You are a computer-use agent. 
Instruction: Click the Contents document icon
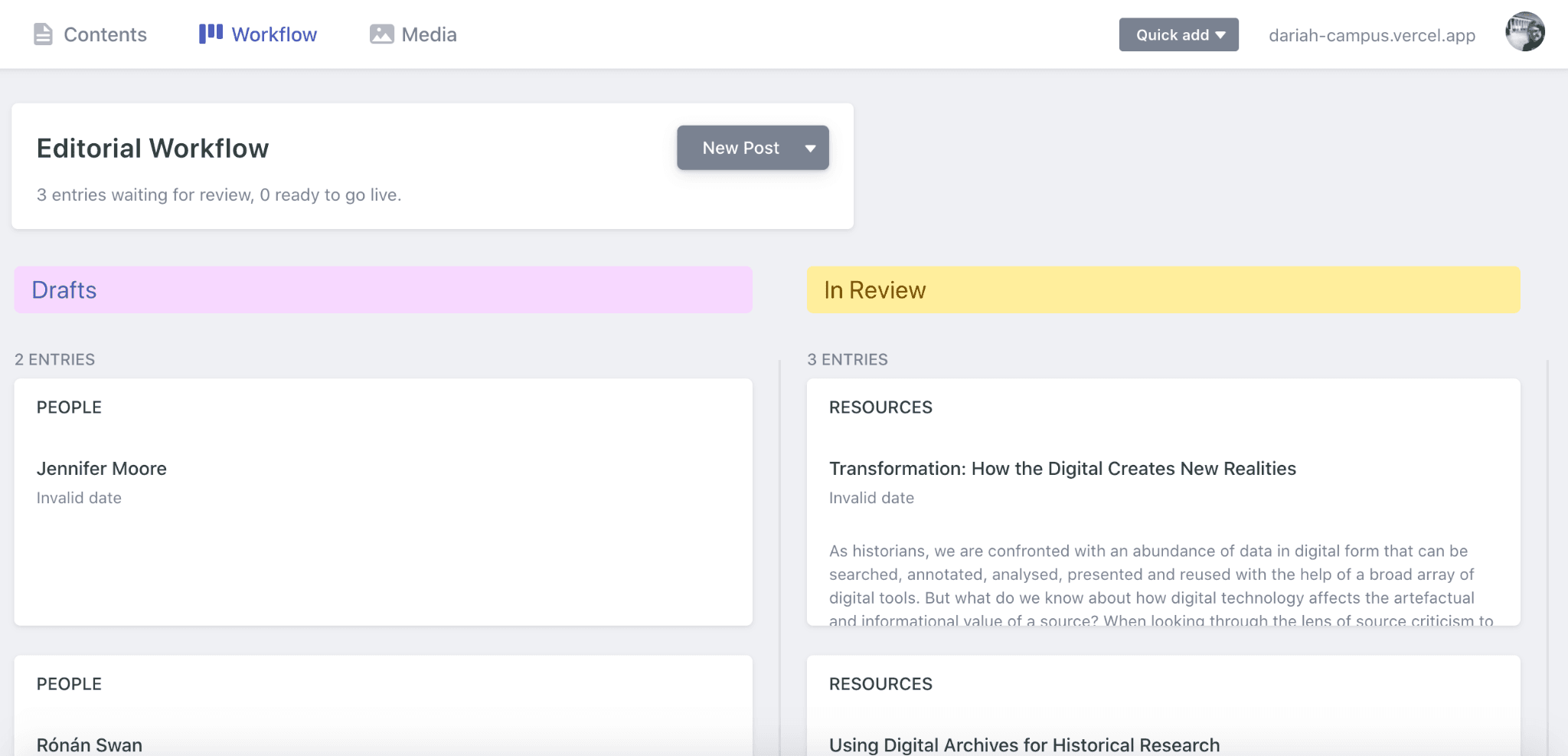44,34
